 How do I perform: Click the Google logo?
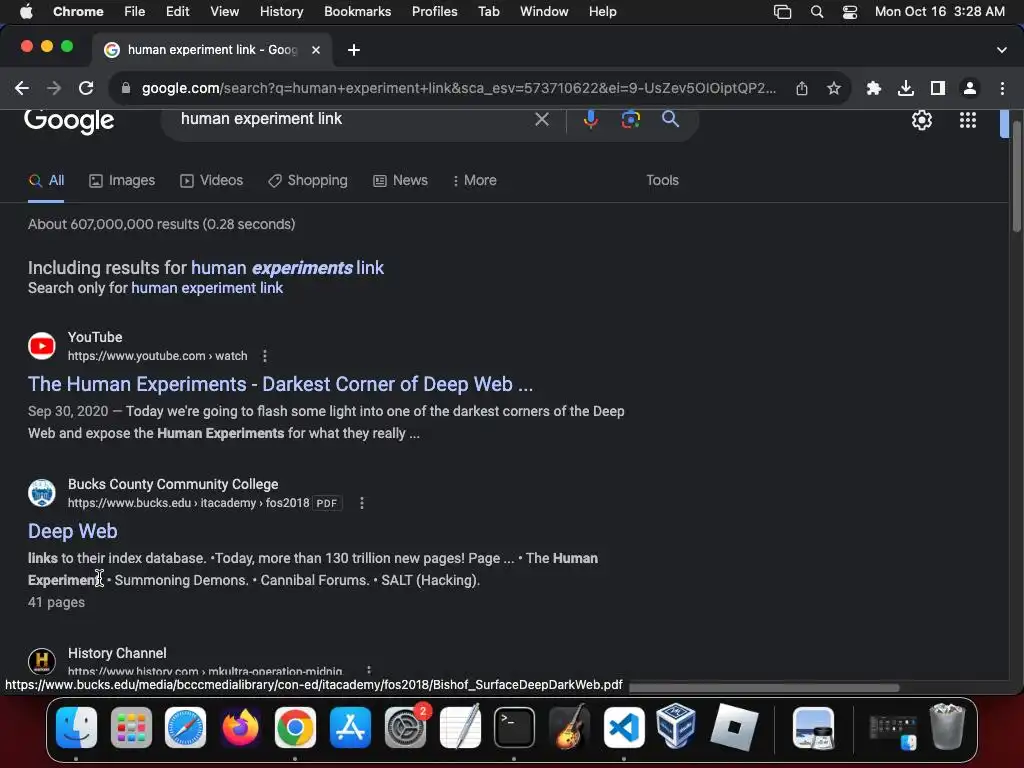pos(69,121)
